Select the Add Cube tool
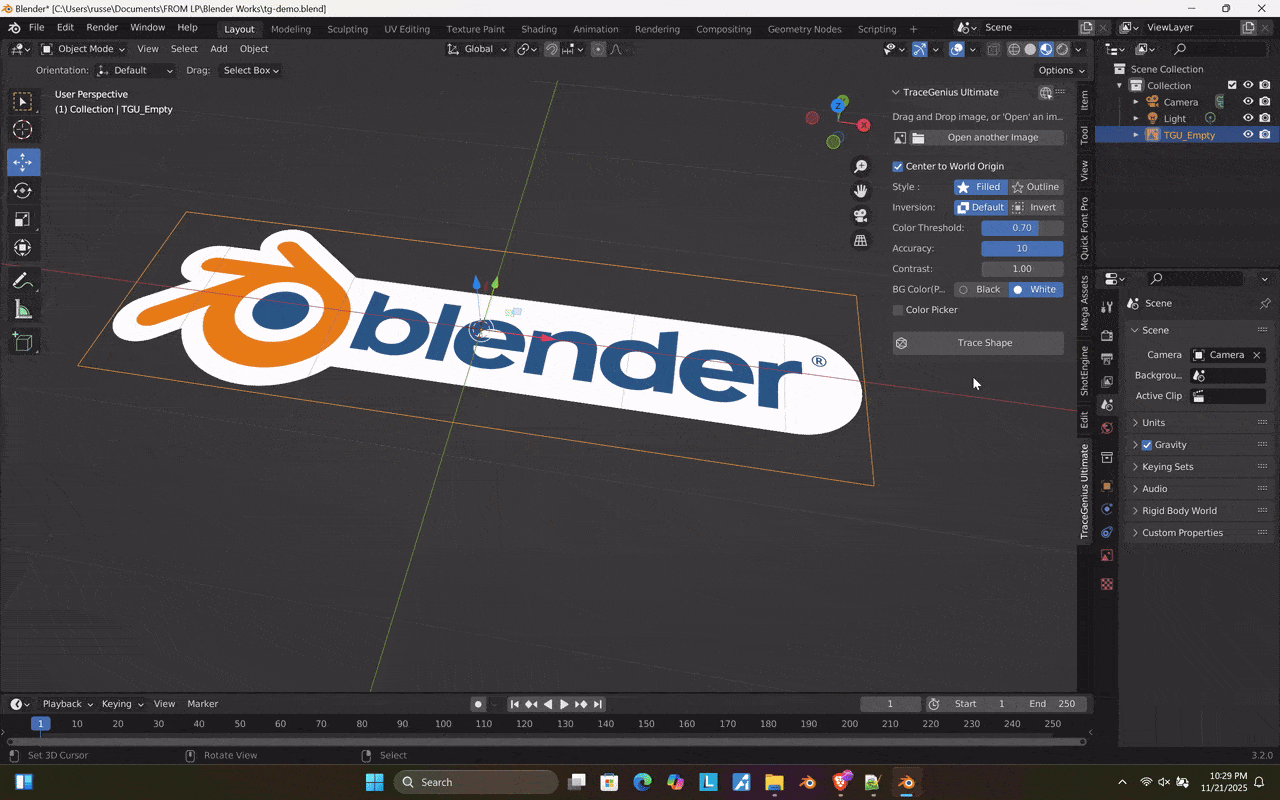The height and width of the screenshot is (800, 1280). coord(22,342)
